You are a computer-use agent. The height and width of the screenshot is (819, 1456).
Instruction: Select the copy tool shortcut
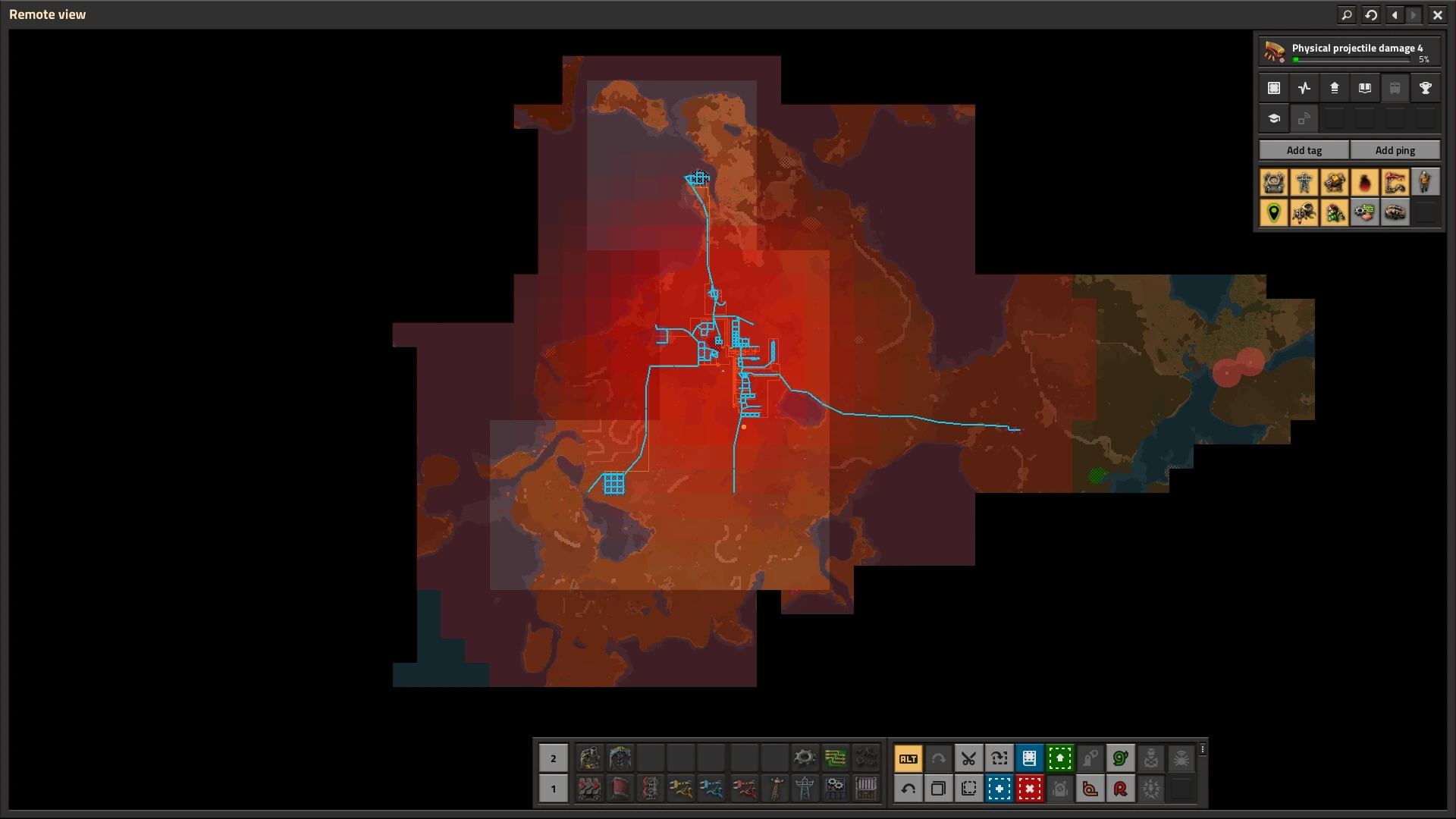tap(938, 789)
